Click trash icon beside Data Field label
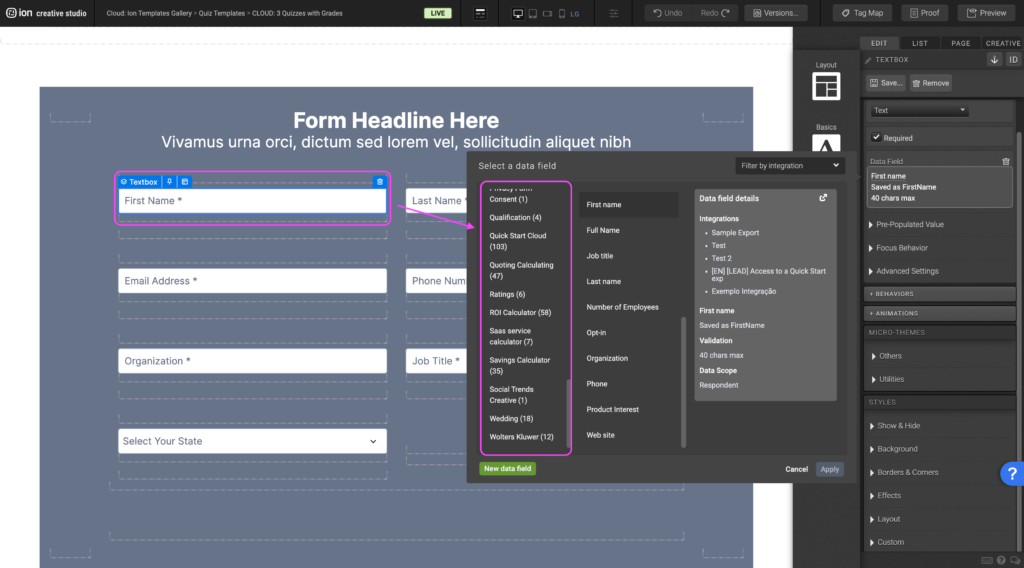The width and height of the screenshot is (1024, 568). tap(1006, 161)
